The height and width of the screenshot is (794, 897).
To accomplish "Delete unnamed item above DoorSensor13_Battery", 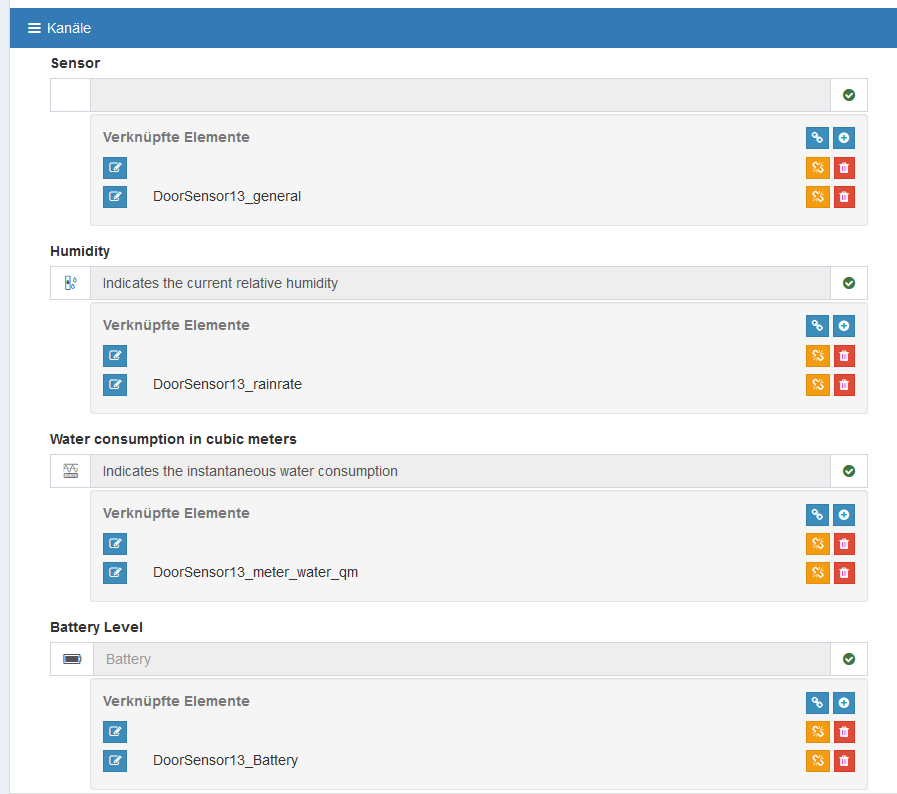I will (844, 732).
